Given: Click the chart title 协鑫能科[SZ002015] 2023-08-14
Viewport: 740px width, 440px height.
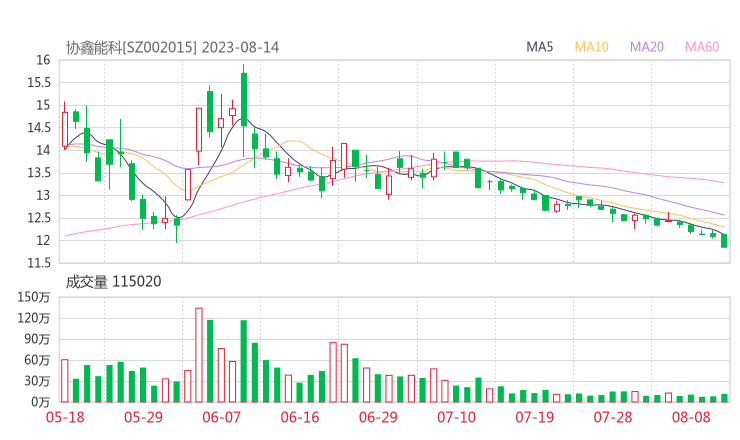Looking at the screenshot, I should [x=172, y=48].
